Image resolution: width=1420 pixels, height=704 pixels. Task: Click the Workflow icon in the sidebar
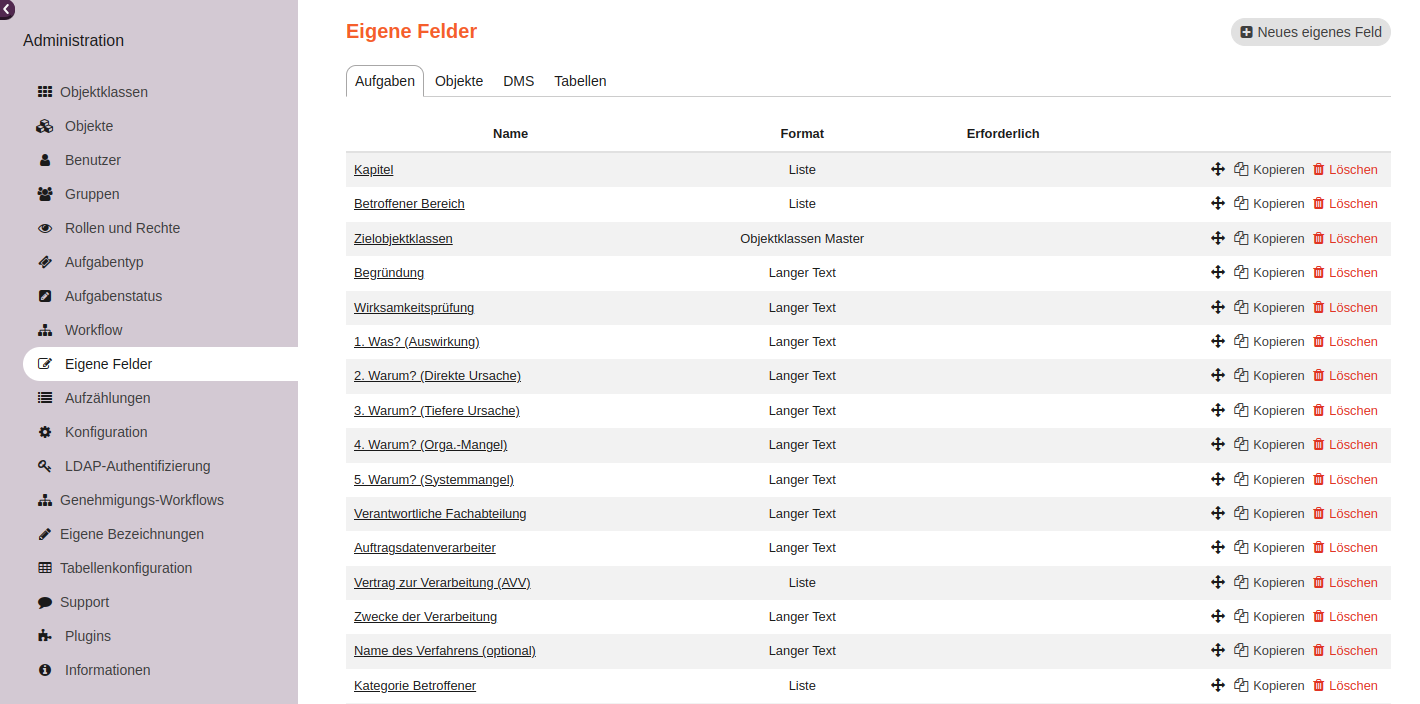point(45,329)
